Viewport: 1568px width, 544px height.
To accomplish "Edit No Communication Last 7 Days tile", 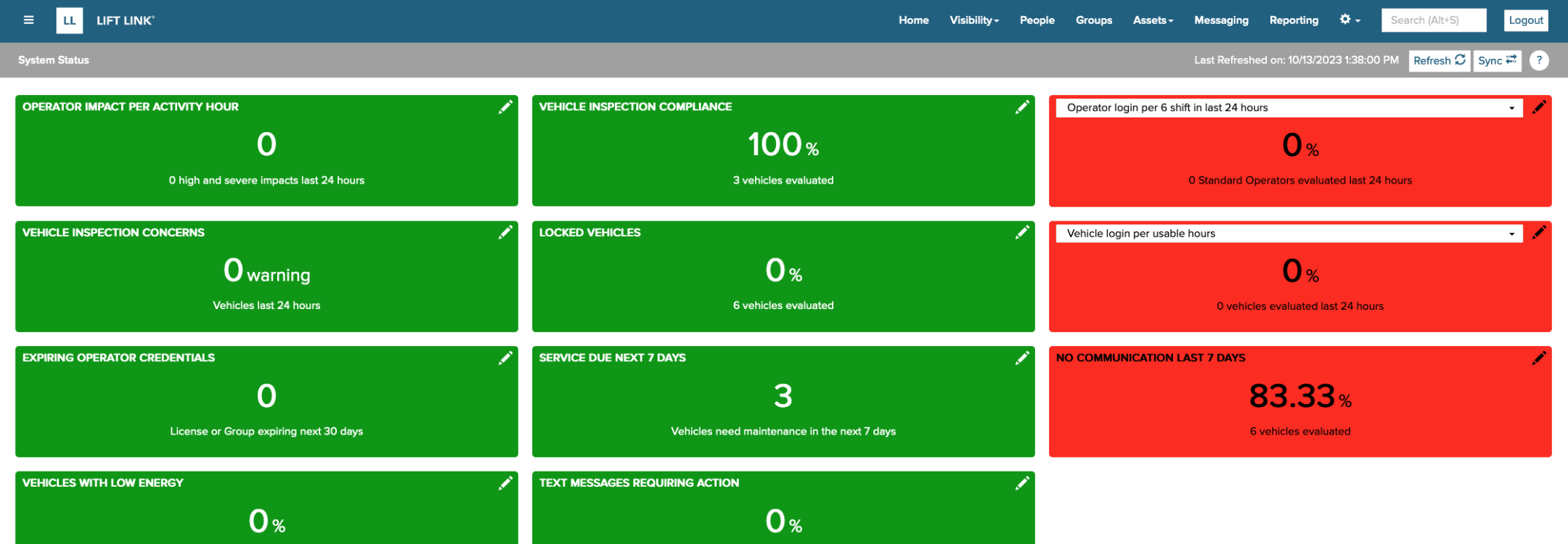I will pyautogui.click(x=1539, y=358).
